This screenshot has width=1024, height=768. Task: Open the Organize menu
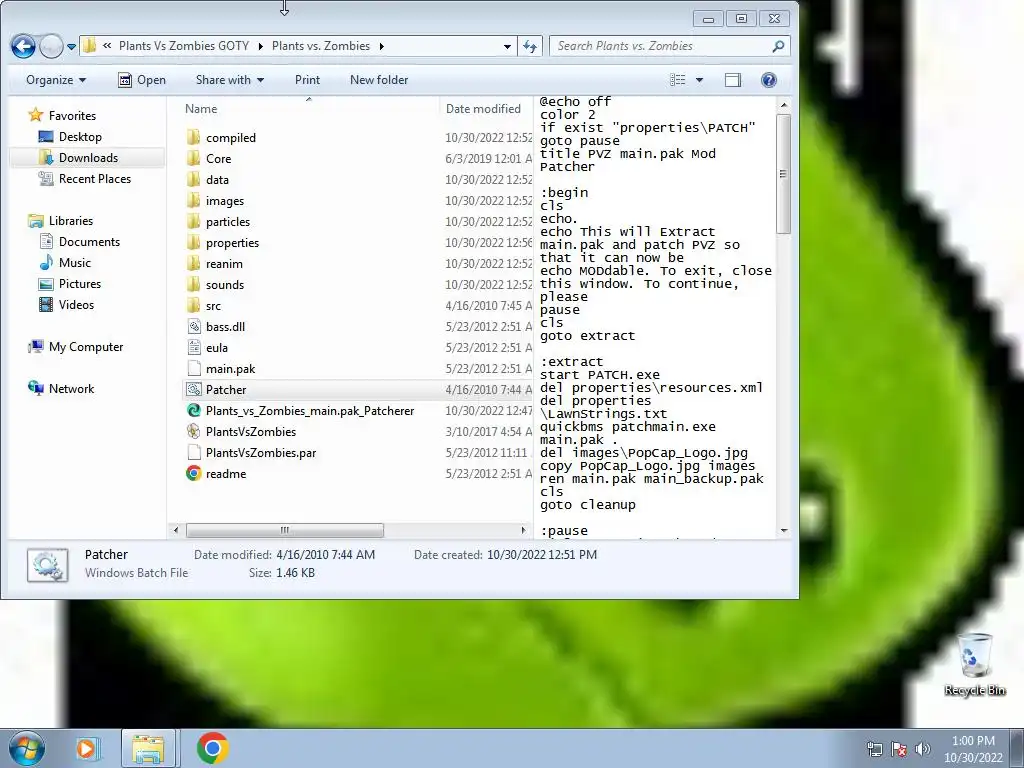click(x=56, y=80)
